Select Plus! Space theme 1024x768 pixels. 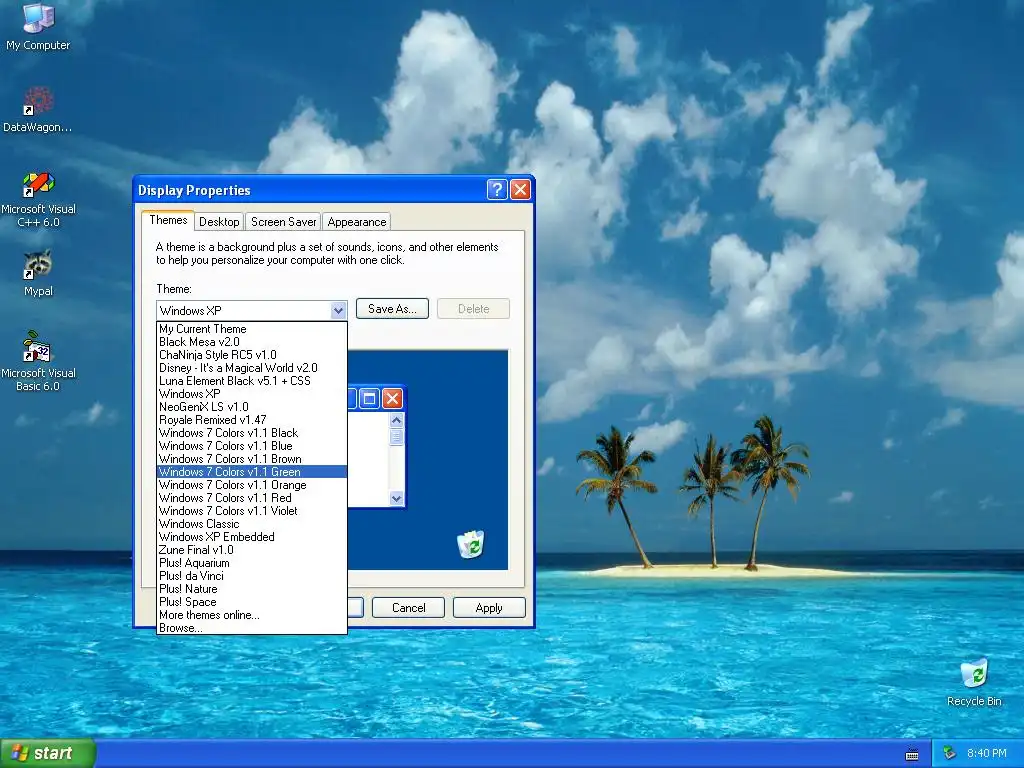pyautogui.click(x=252, y=602)
